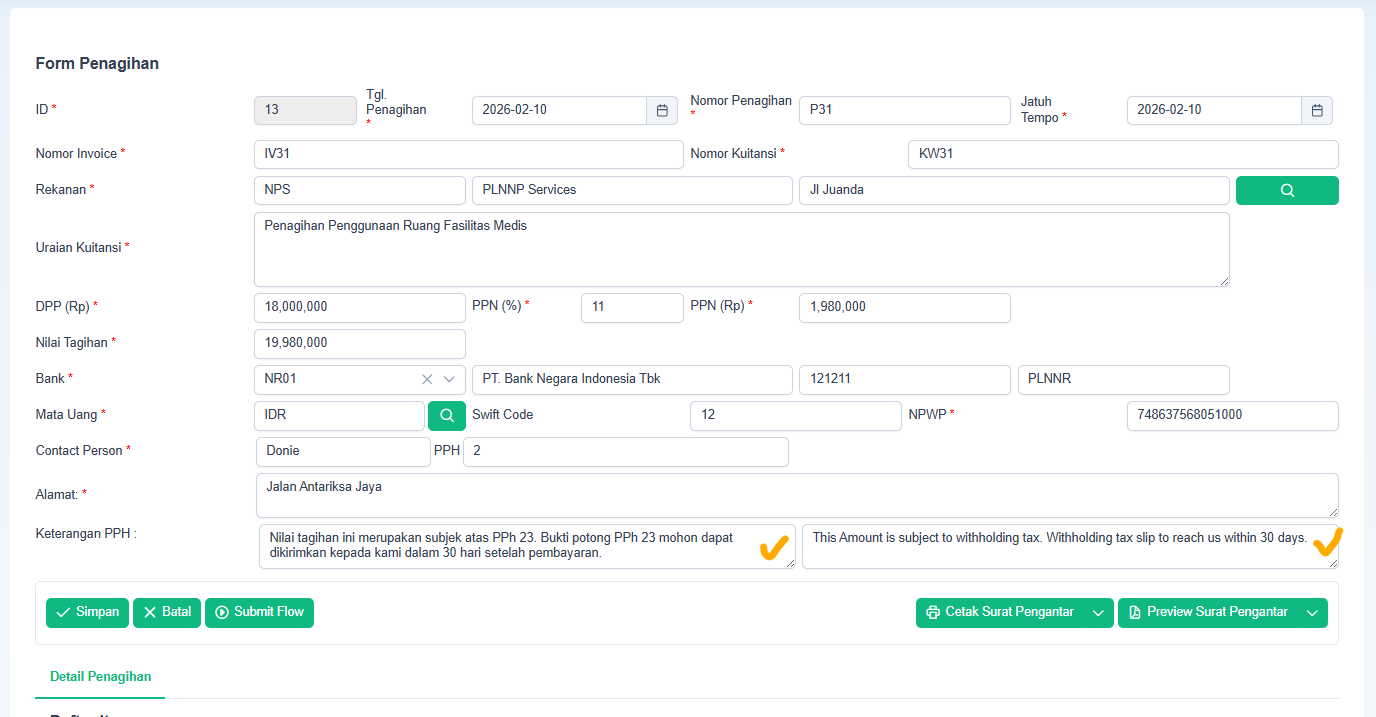Image resolution: width=1376 pixels, height=717 pixels.
Task: Expand Preview Surat Pengantar dropdown arrow
Action: pyautogui.click(x=1313, y=613)
